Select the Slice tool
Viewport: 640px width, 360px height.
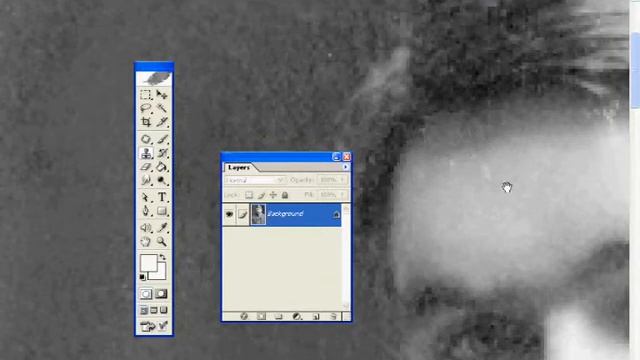(x=162, y=122)
